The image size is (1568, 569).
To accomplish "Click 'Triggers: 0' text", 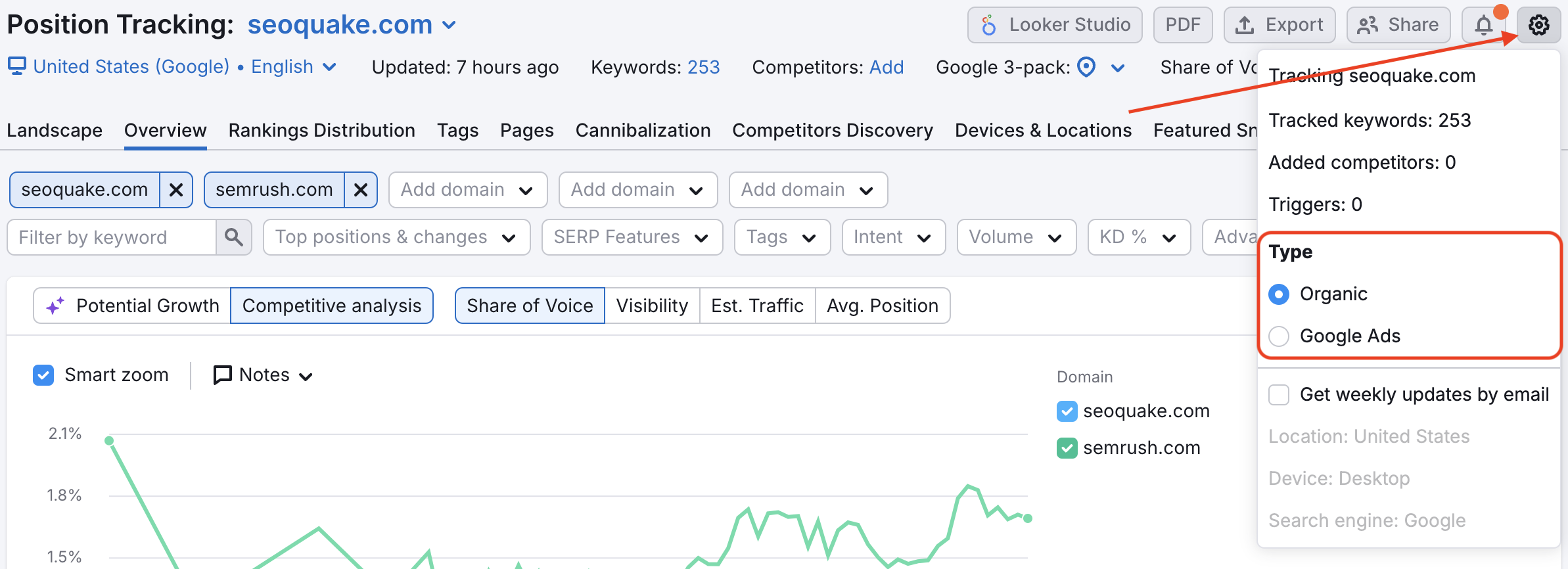I will pyautogui.click(x=1315, y=204).
